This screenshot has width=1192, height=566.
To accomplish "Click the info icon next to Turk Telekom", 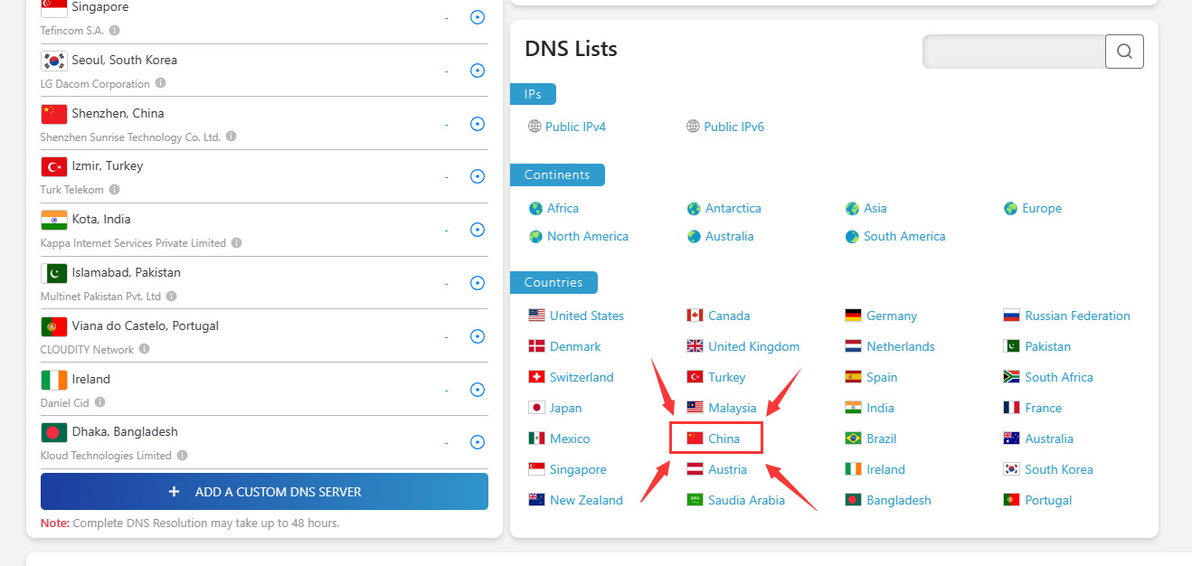I will point(114,190).
